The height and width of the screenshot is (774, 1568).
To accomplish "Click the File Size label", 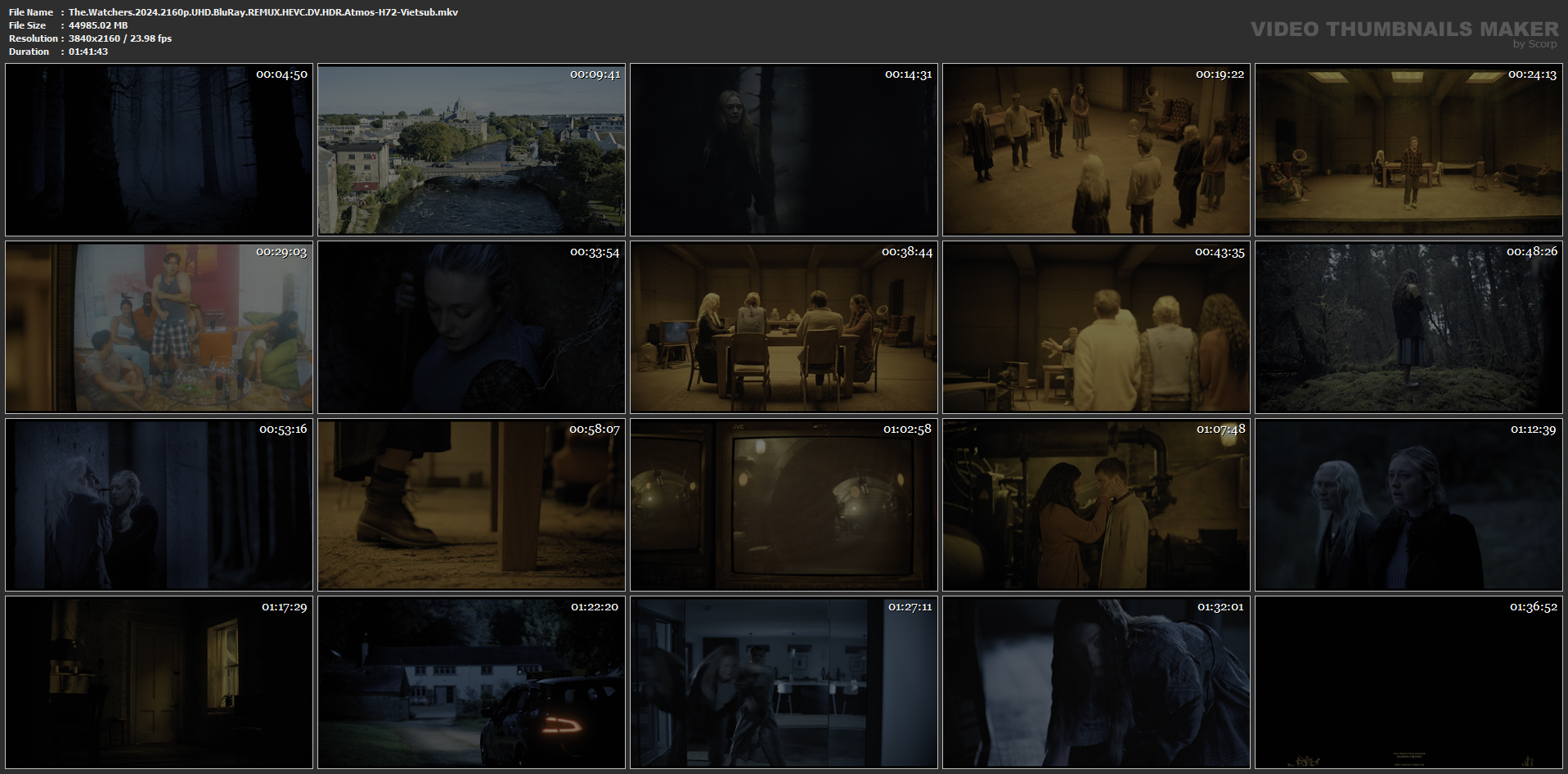I will click(28, 25).
